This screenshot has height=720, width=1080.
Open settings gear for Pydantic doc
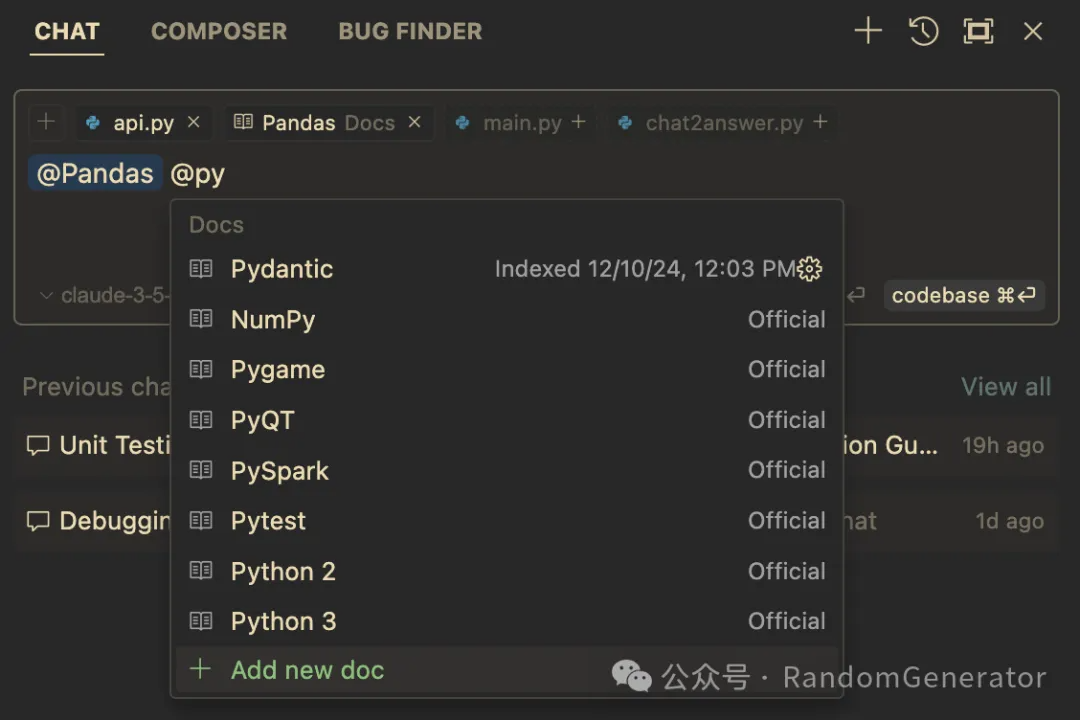click(x=810, y=269)
